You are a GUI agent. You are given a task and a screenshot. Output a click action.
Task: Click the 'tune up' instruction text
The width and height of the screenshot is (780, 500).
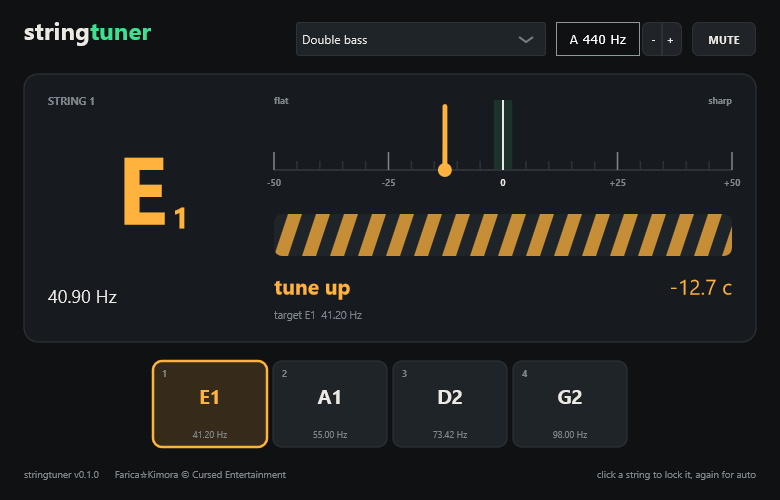point(312,288)
